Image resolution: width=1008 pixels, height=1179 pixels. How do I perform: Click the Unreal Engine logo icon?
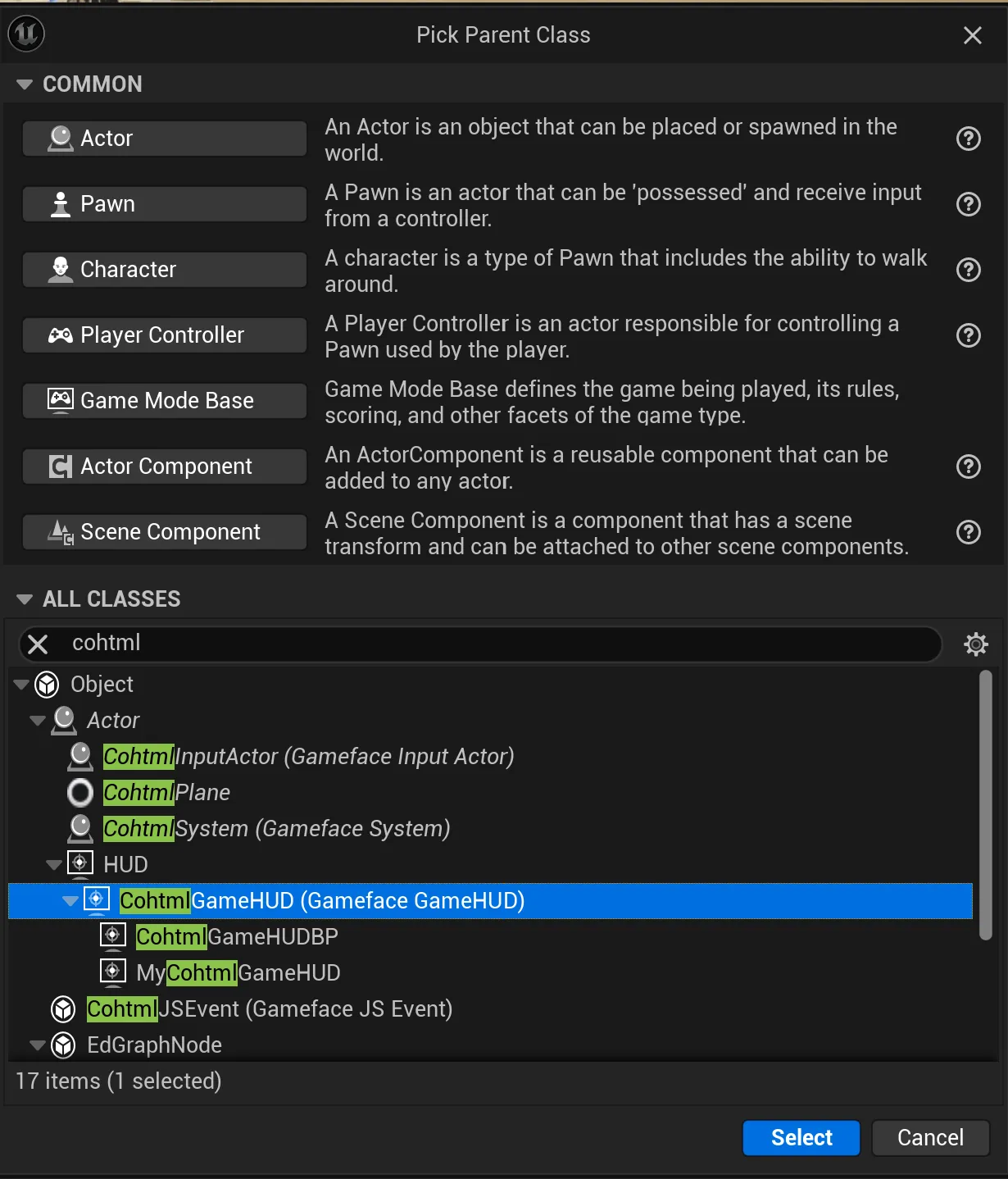(x=26, y=34)
